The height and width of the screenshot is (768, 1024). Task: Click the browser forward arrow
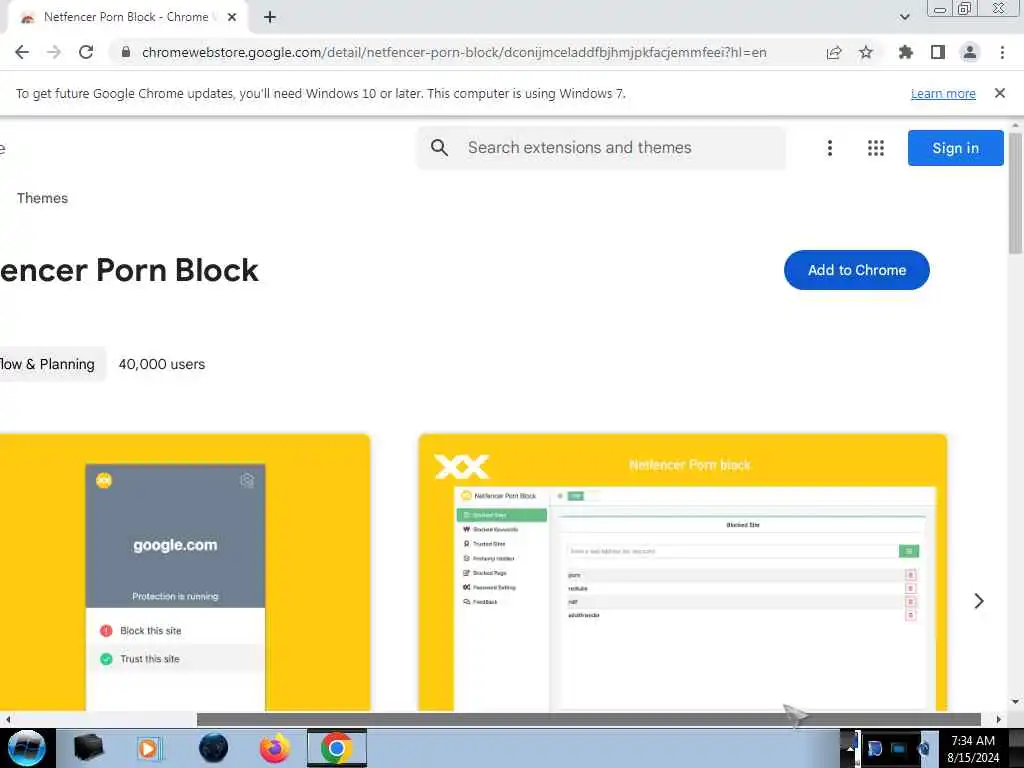pos(54,52)
